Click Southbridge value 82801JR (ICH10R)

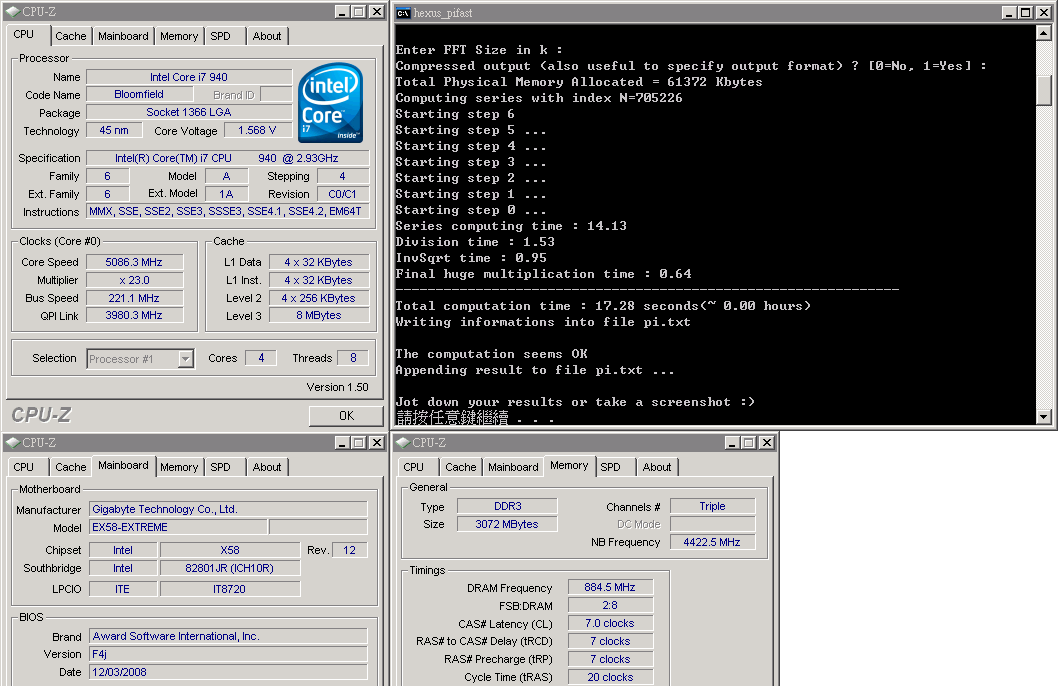pyautogui.click(x=229, y=569)
